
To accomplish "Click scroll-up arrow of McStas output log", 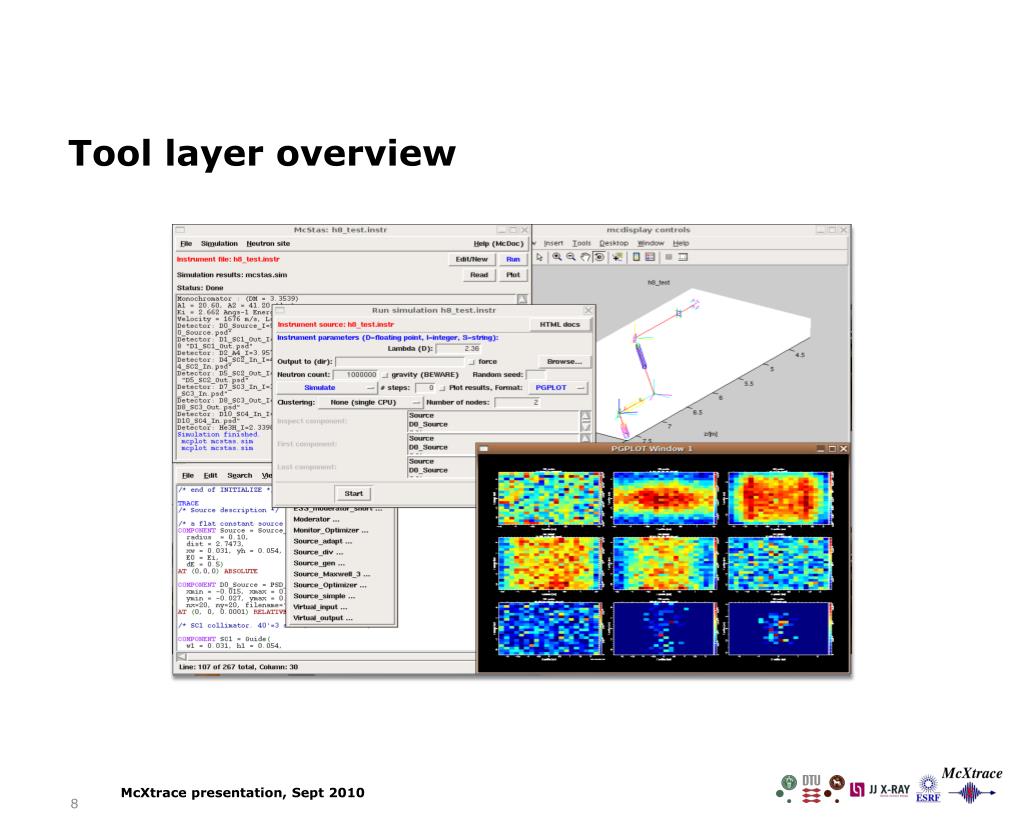I will pyautogui.click(x=522, y=299).
